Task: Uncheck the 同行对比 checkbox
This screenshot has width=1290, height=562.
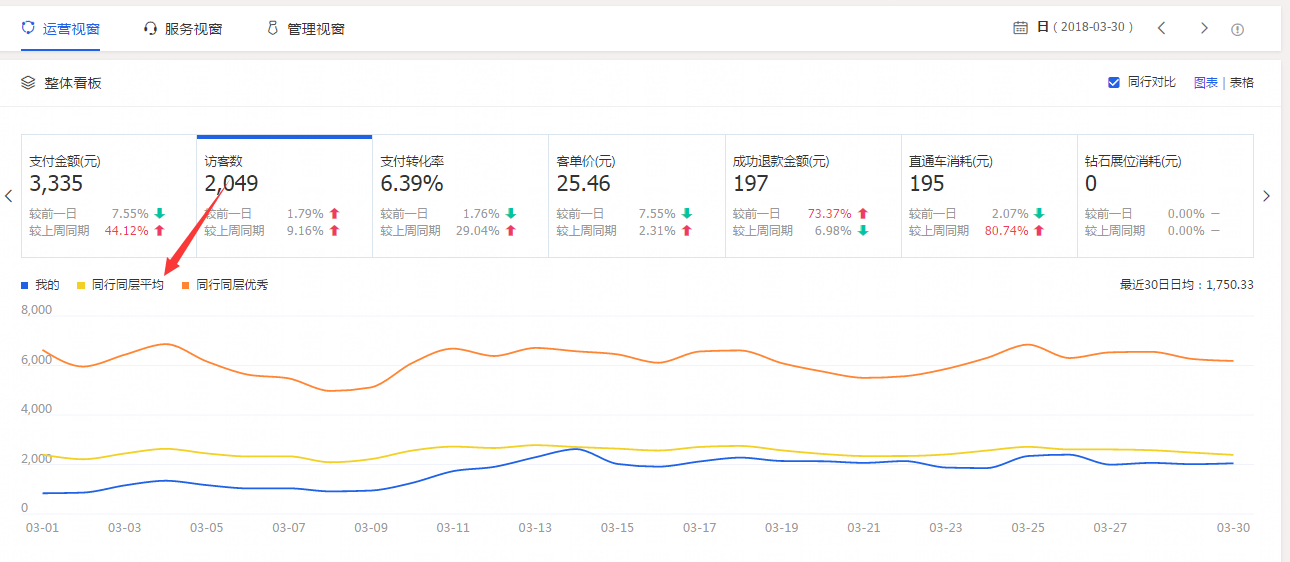Action: click(1114, 83)
